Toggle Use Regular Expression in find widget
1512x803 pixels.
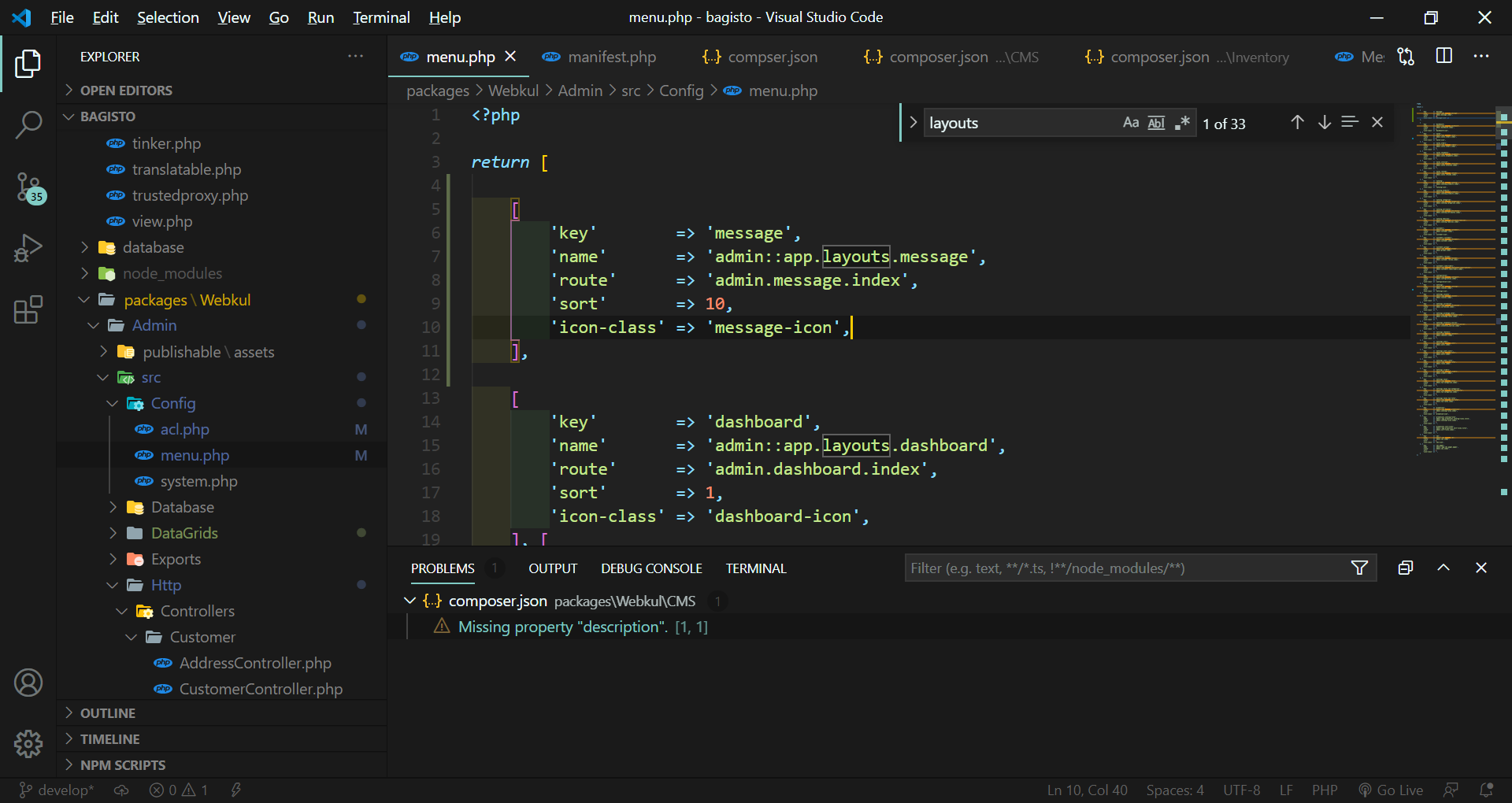click(1182, 123)
